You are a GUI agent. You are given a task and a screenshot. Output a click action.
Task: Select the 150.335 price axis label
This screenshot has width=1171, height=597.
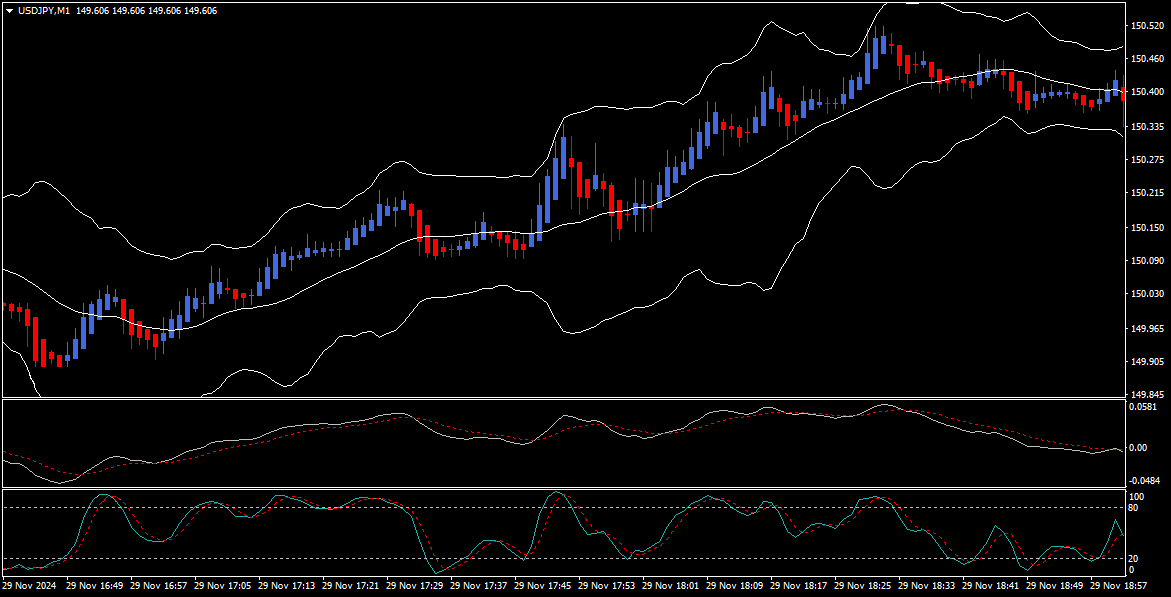[x=1148, y=127]
